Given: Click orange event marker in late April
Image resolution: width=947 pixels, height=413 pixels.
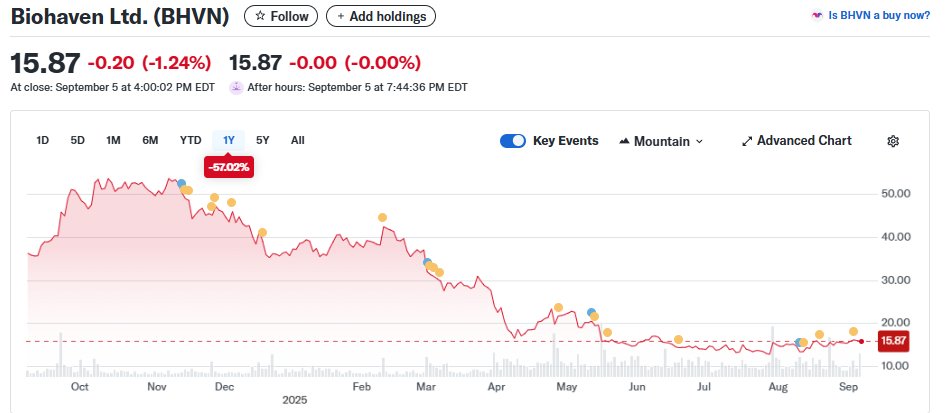Looking at the screenshot, I should 558,307.
